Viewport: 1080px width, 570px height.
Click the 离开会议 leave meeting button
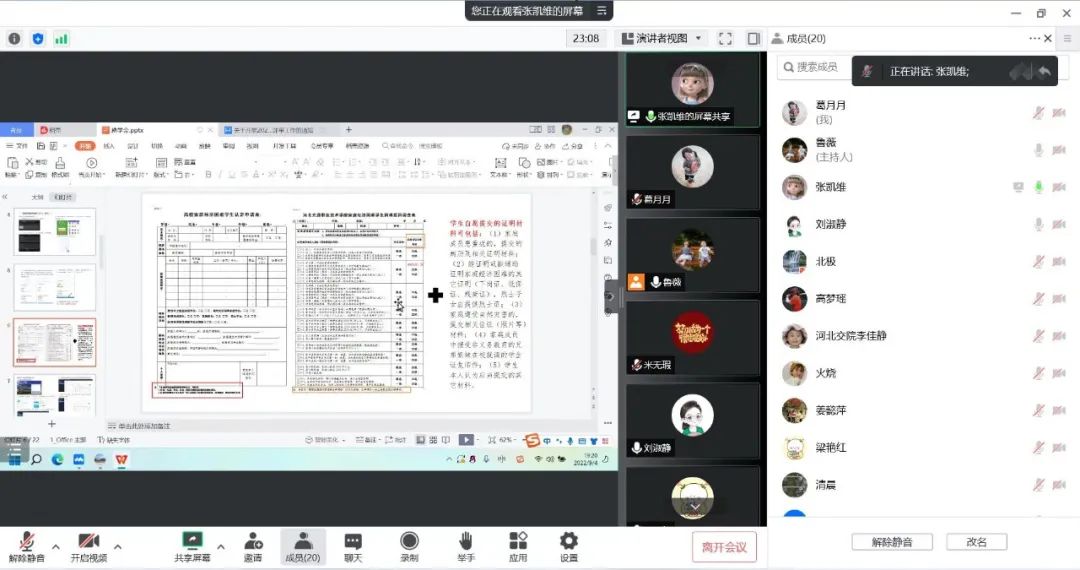[x=724, y=547]
